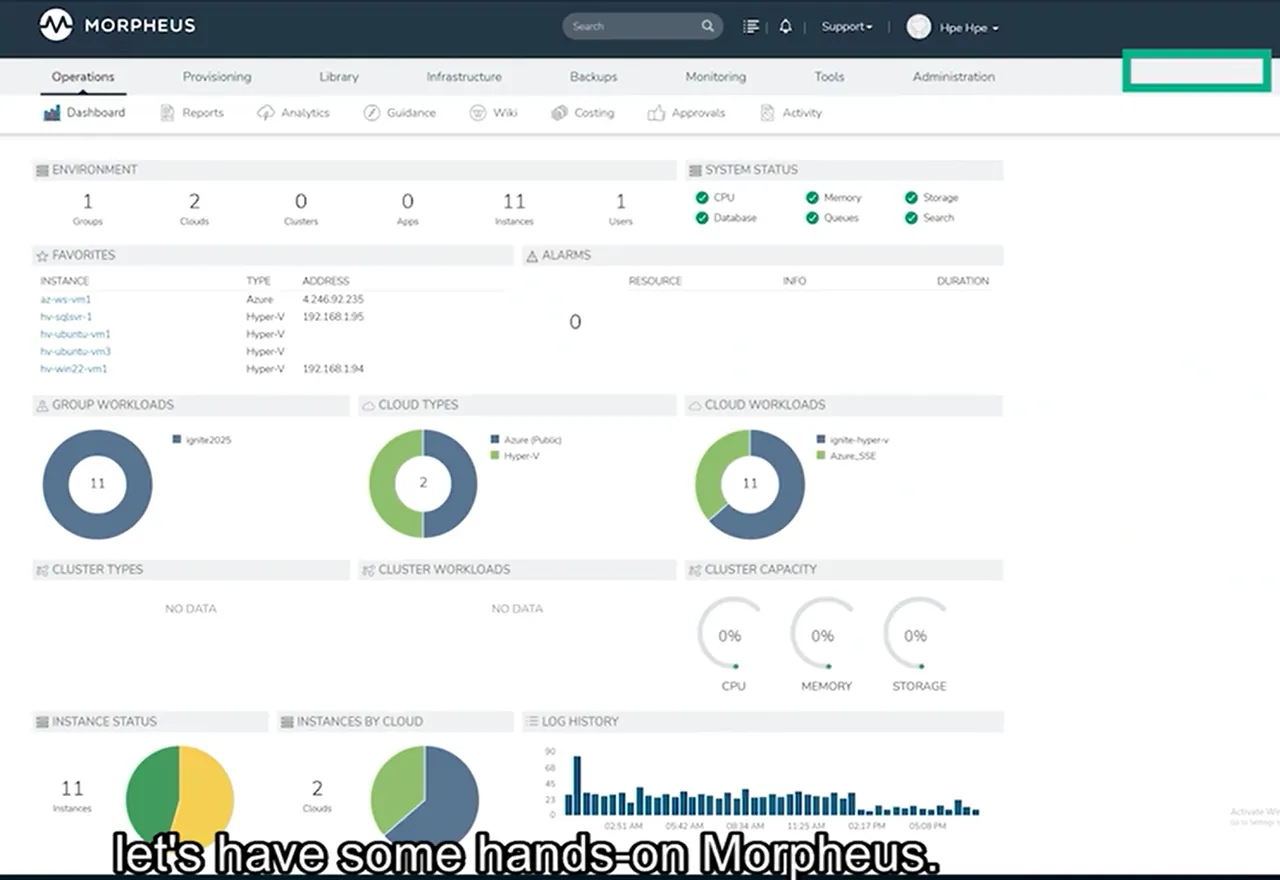This screenshot has width=1280, height=880.
Task: Click the Storage status check icon
Action: click(x=911, y=198)
